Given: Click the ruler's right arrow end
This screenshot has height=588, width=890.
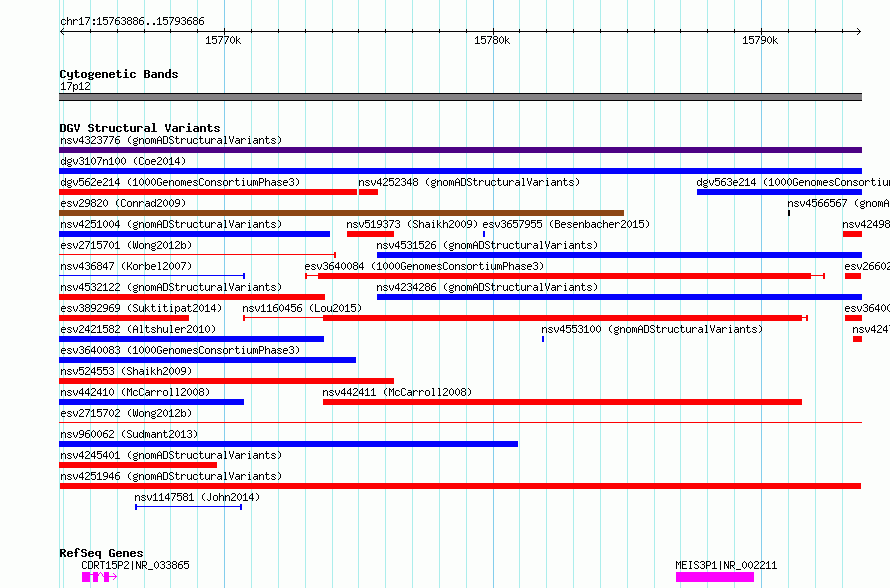Looking at the screenshot, I should tap(859, 31).
